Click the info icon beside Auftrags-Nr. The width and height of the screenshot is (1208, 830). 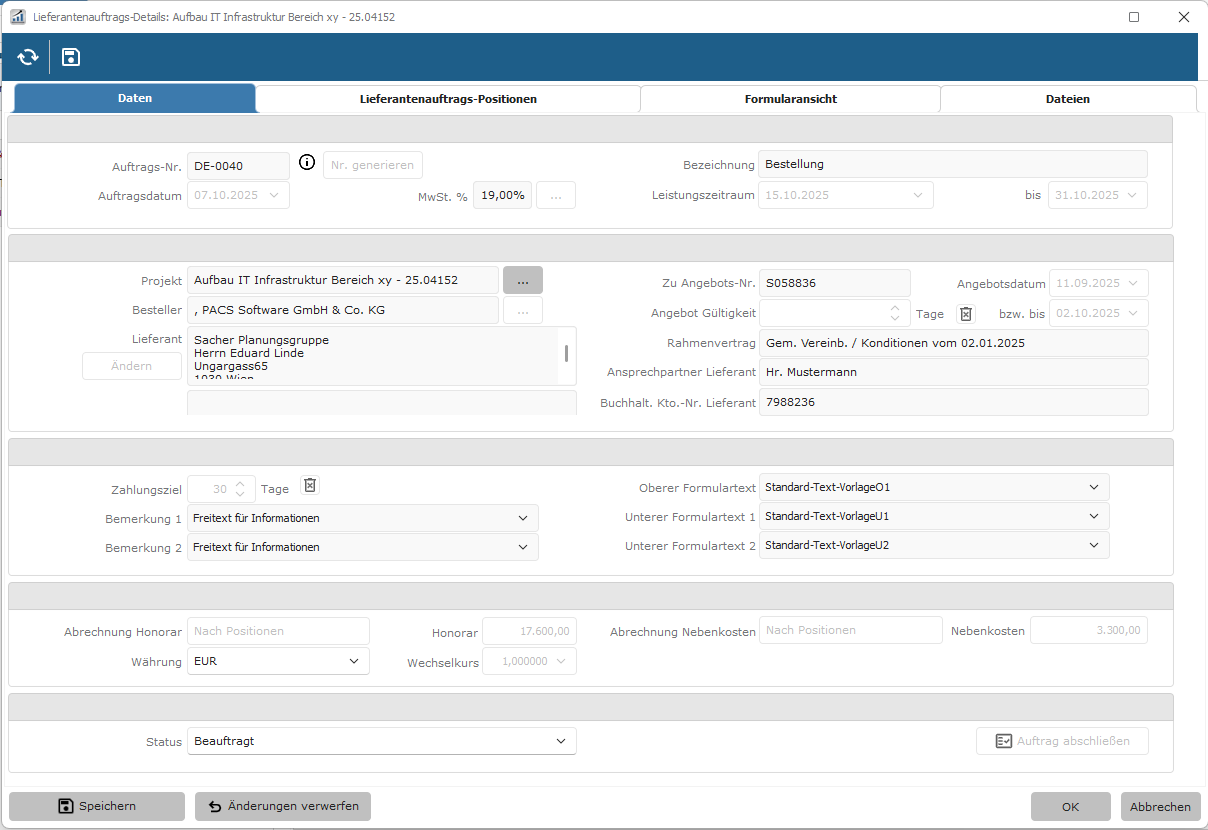pyautogui.click(x=307, y=164)
